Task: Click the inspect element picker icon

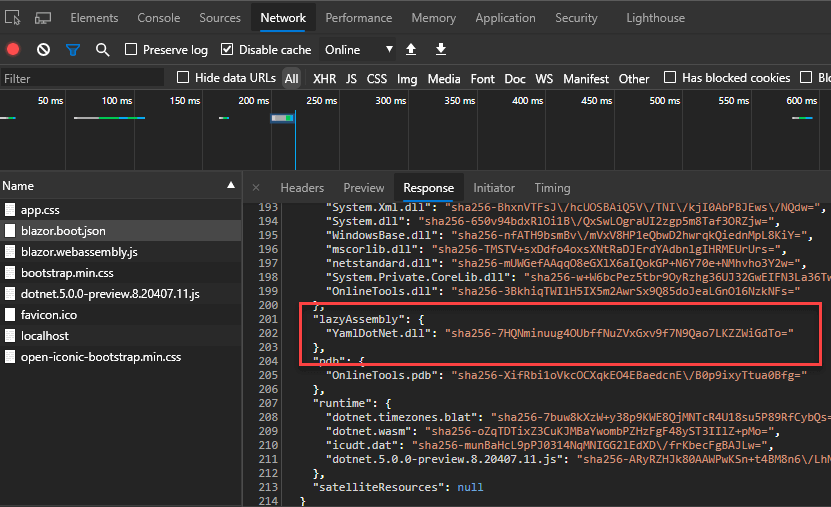Action: click(14, 18)
